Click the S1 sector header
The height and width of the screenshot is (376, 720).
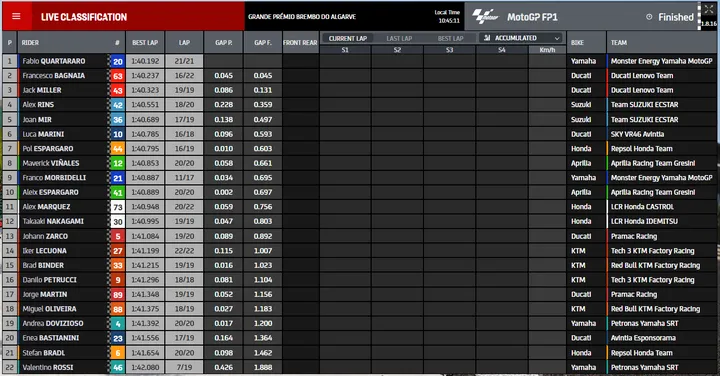coord(345,50)
